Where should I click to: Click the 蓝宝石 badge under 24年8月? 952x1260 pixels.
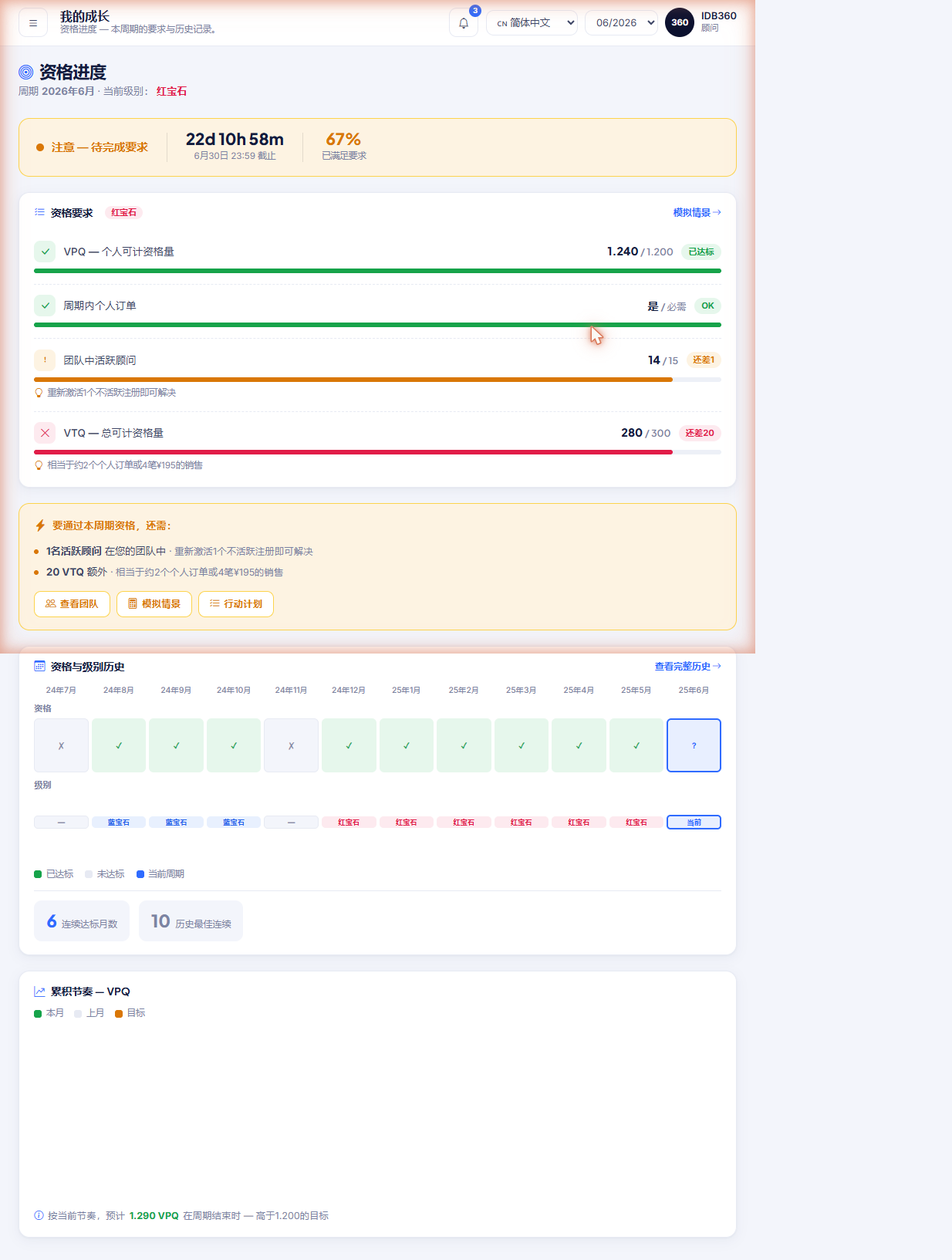[119, 823]
